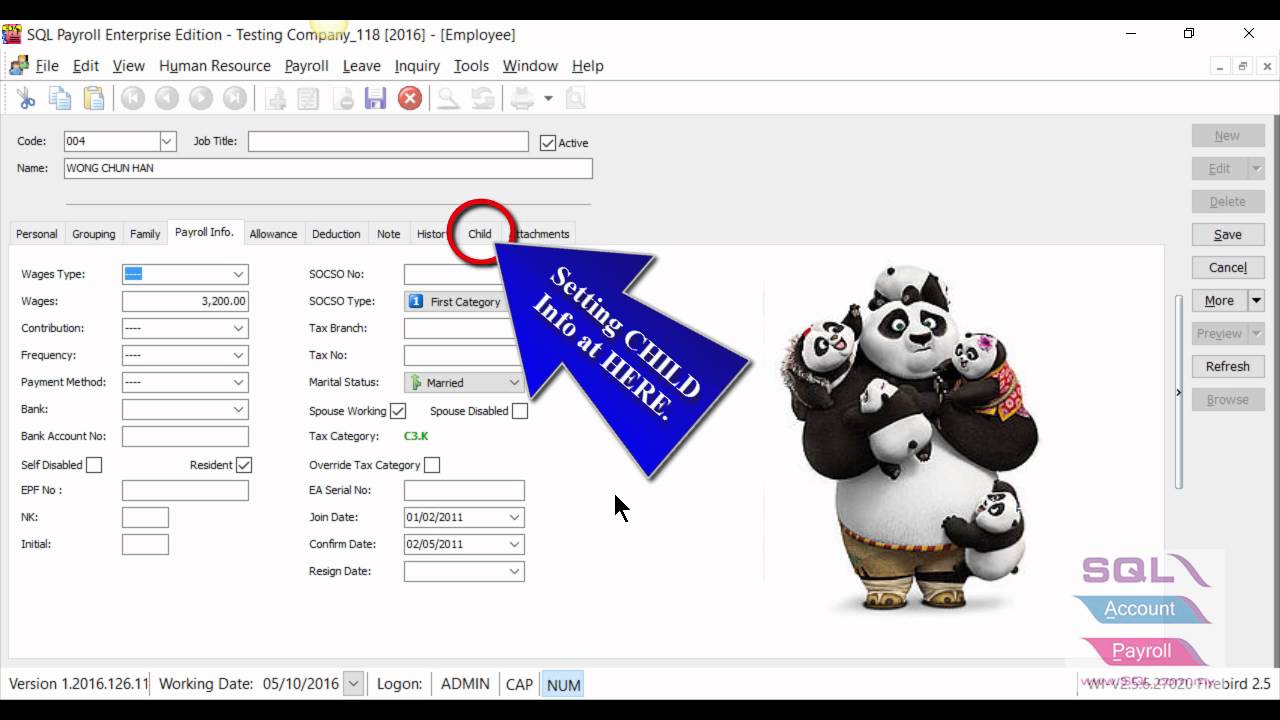
Task: Open the employee Code dropdown
Action: pyautogui.click(x=168, y=142)
